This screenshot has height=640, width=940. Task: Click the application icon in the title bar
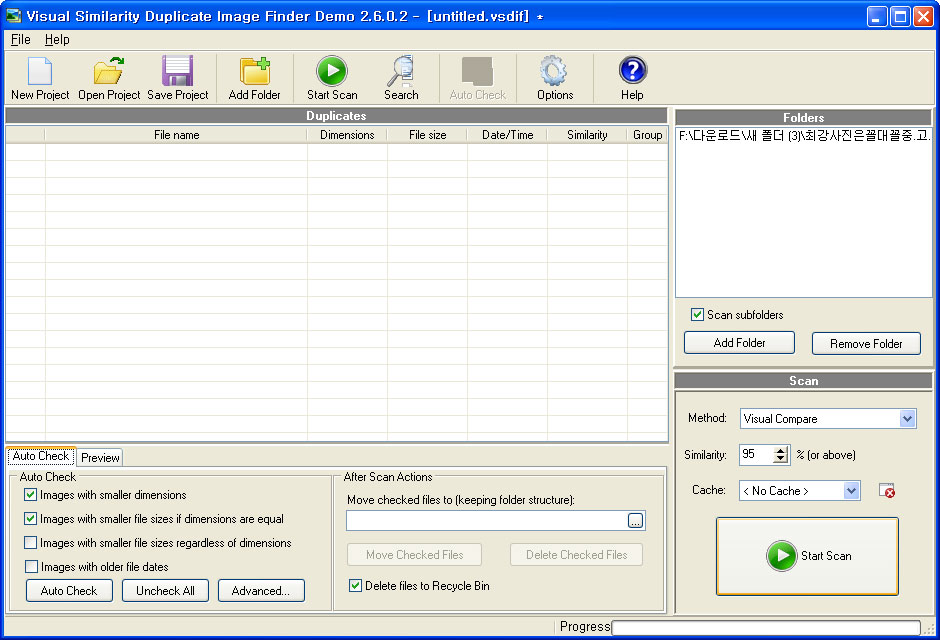[13, 16]
